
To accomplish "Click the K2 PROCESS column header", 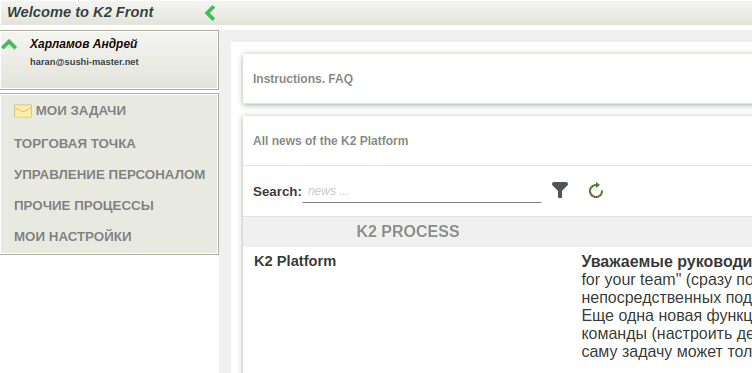I will point(408,232).
